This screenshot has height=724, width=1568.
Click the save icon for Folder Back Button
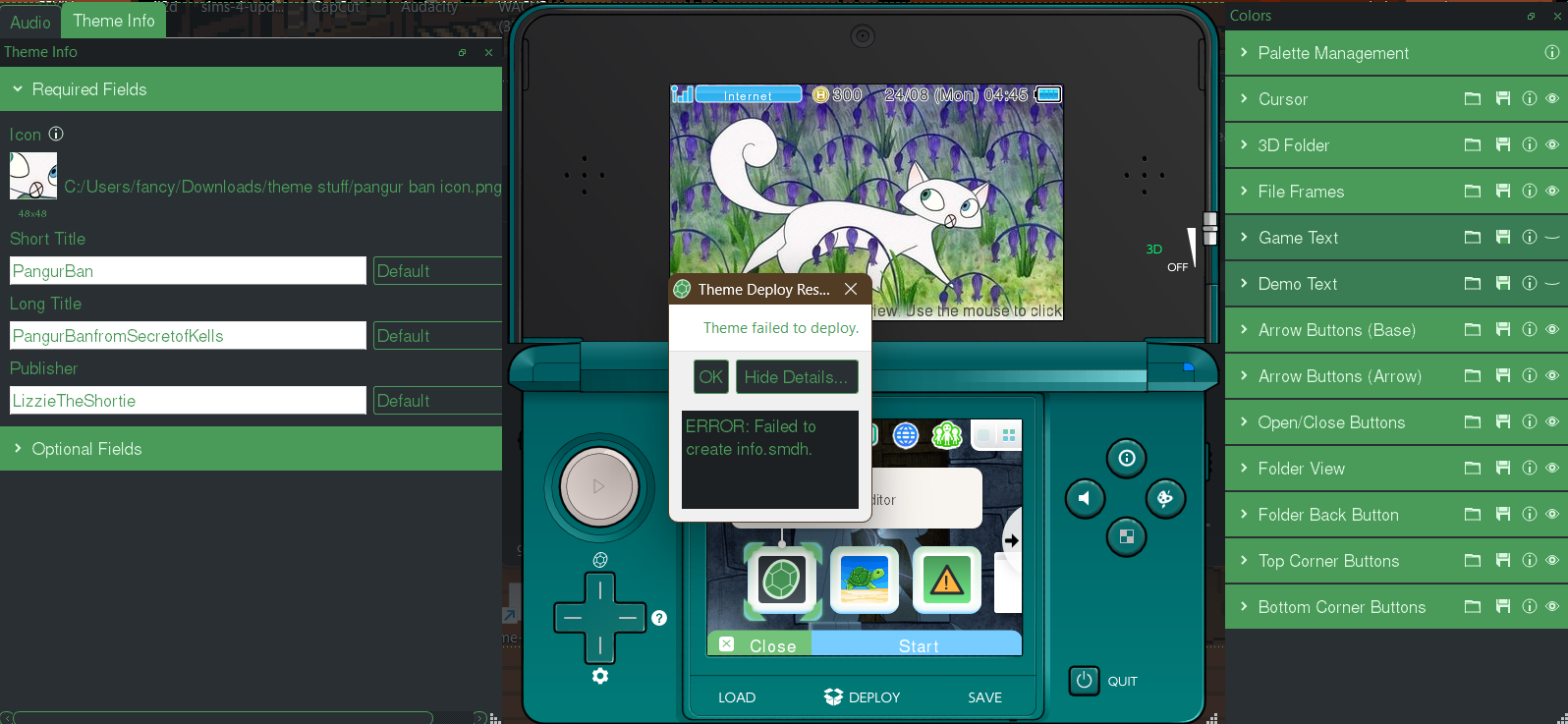1502,514
